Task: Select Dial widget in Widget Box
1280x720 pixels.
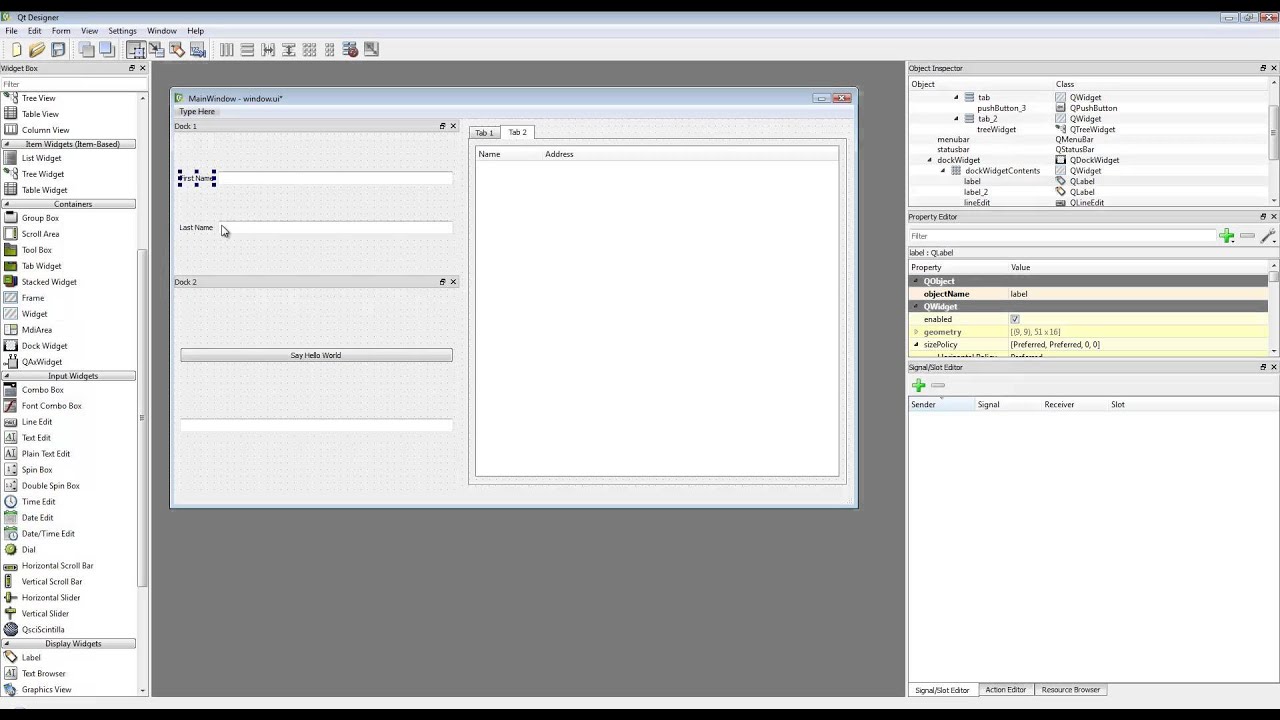Action: pyautogui.click(x=28, y=550)
